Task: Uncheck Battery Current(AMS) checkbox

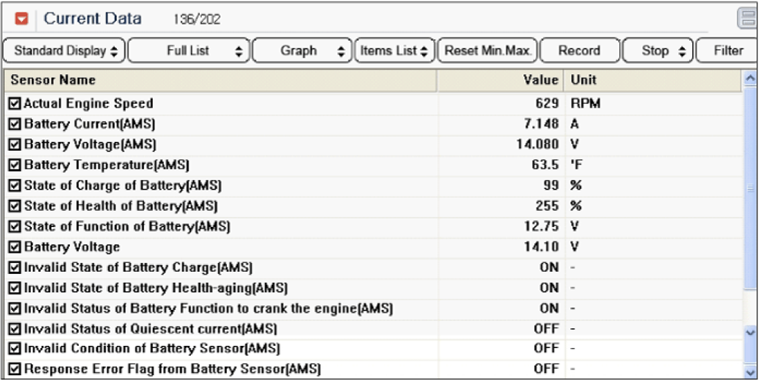Action: [x=15, y=124]
